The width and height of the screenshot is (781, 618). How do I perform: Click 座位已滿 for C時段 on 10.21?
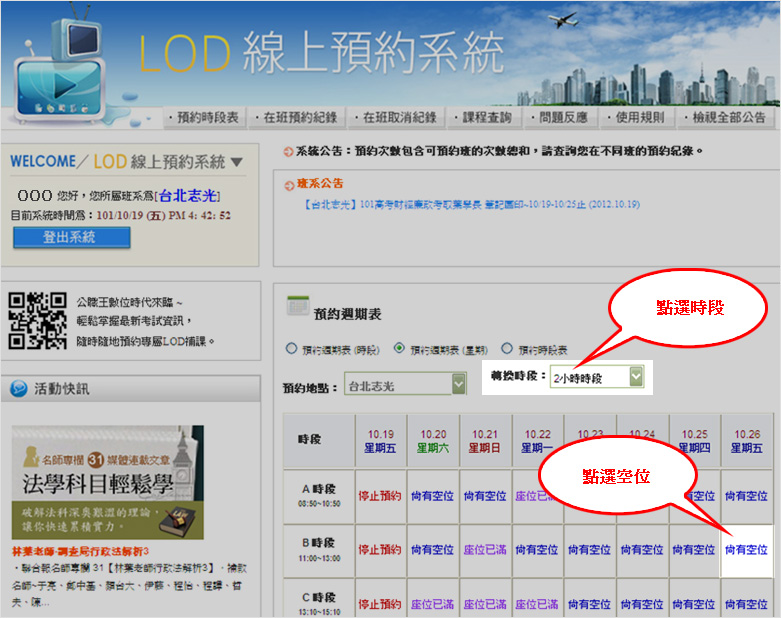485,604
